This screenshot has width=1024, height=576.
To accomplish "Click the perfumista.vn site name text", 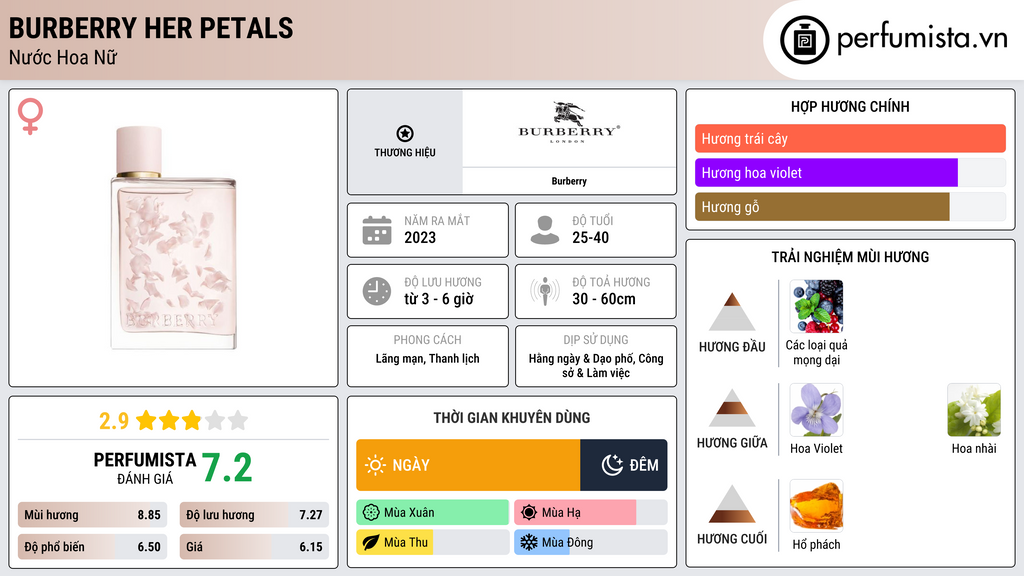I will click(921, 39).
